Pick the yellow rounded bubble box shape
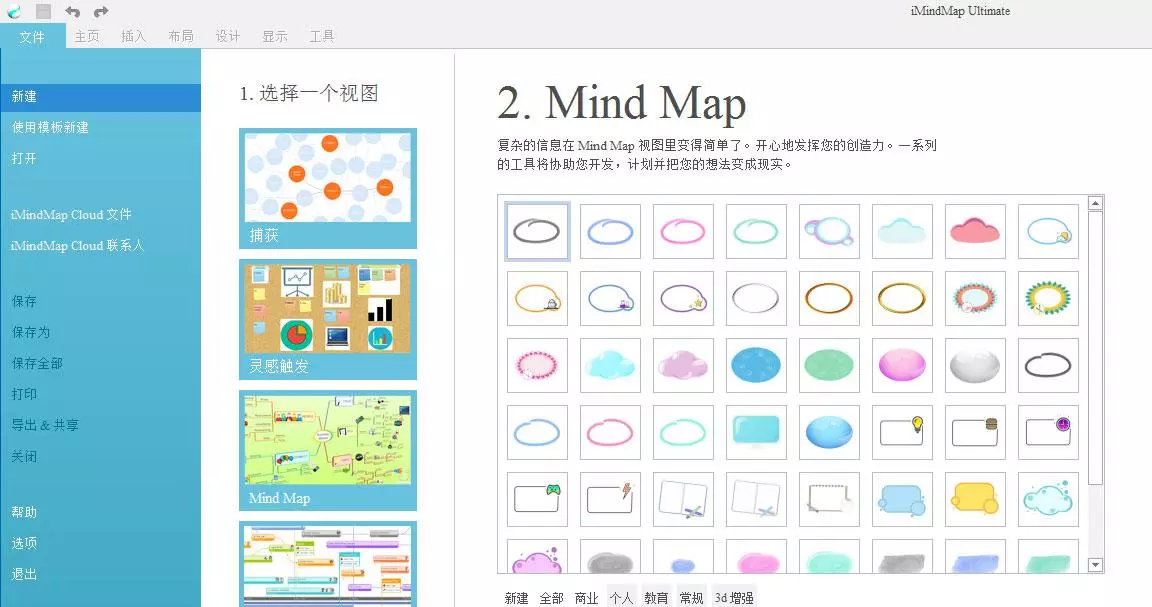The height and width of the screenshot is (607, 1152). (975, 499)
